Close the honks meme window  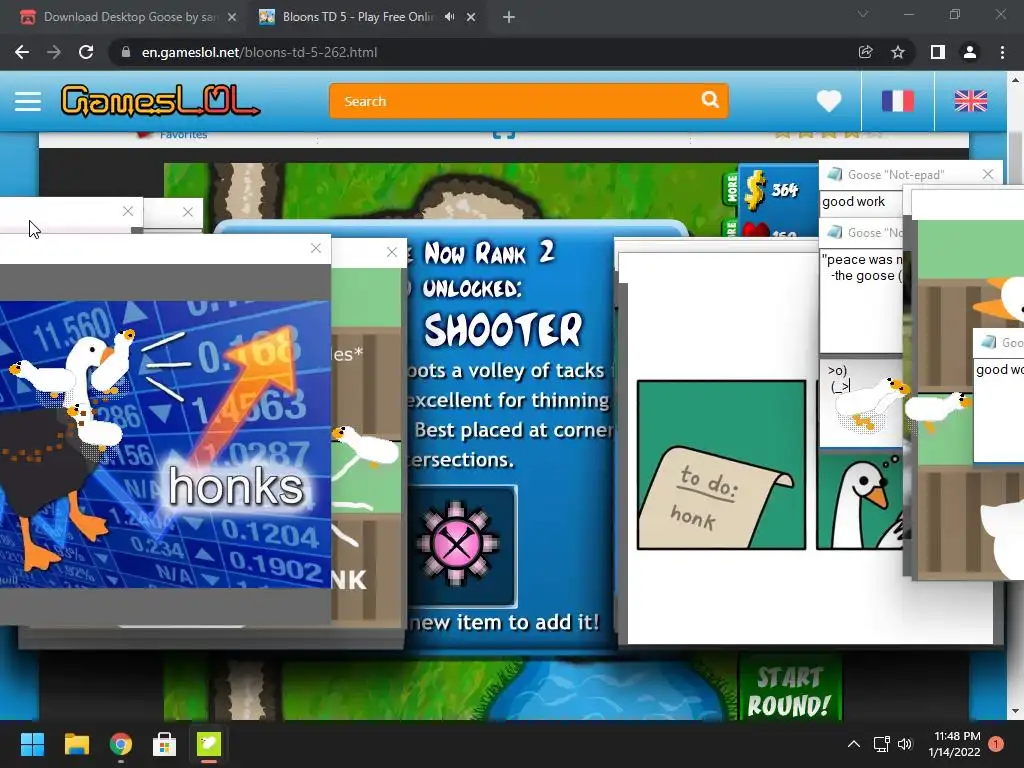315,248
